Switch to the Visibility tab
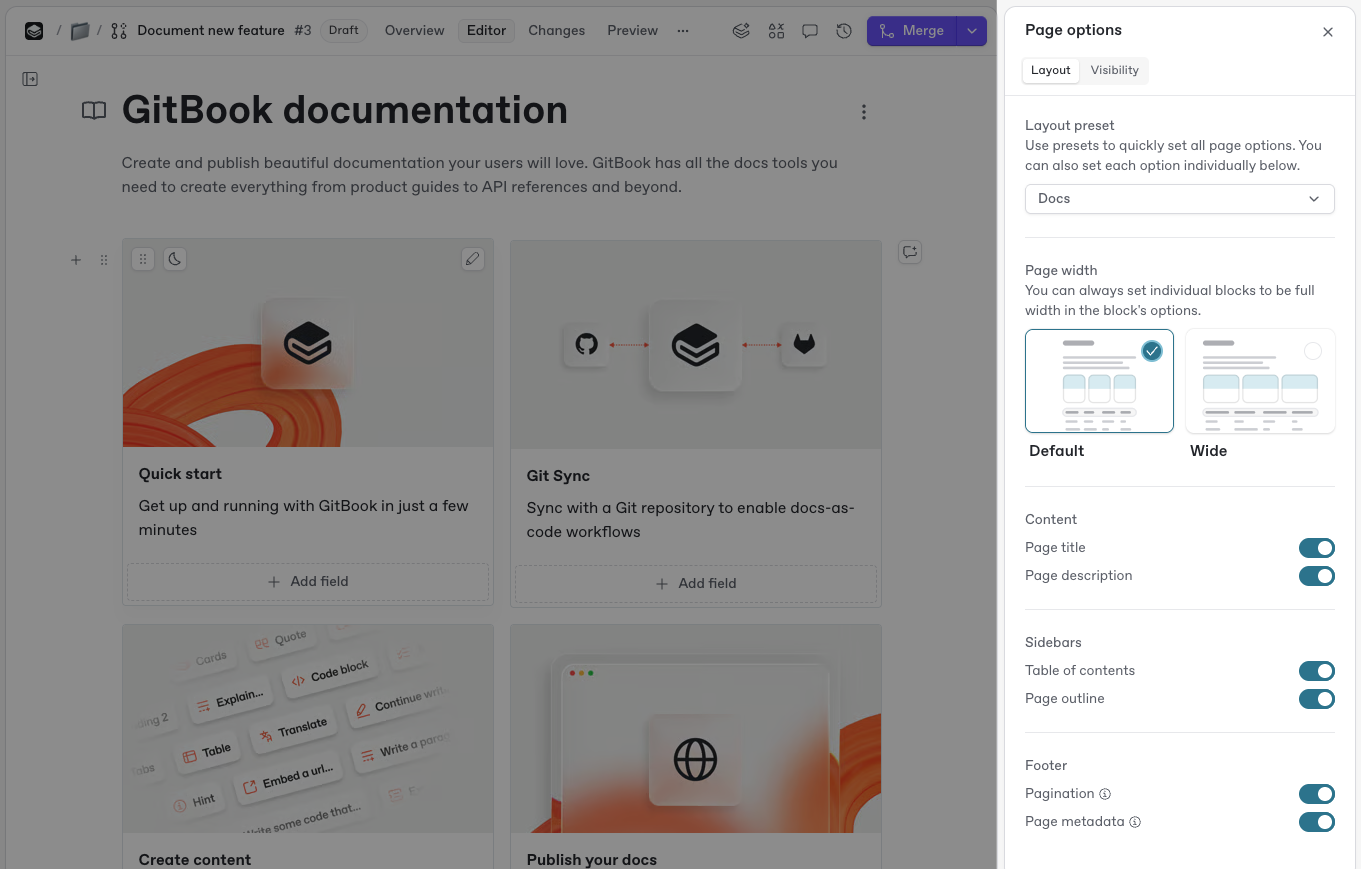 (x=1114, y=70)
